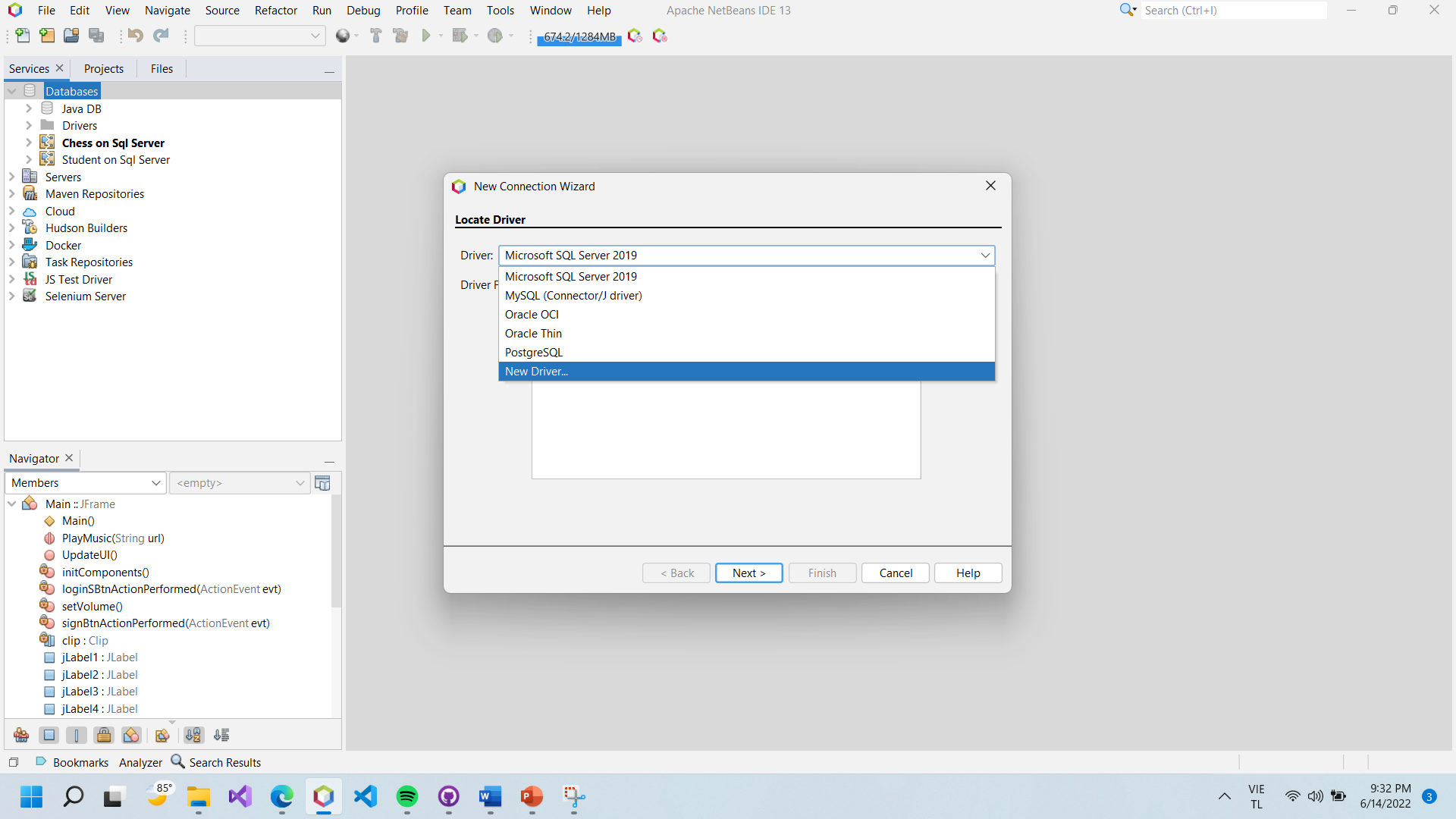Toggle Show Non-Public Members in Navigator
Image resolution: width=1456 pixels, height=819 pixels.
pos(105,735)
